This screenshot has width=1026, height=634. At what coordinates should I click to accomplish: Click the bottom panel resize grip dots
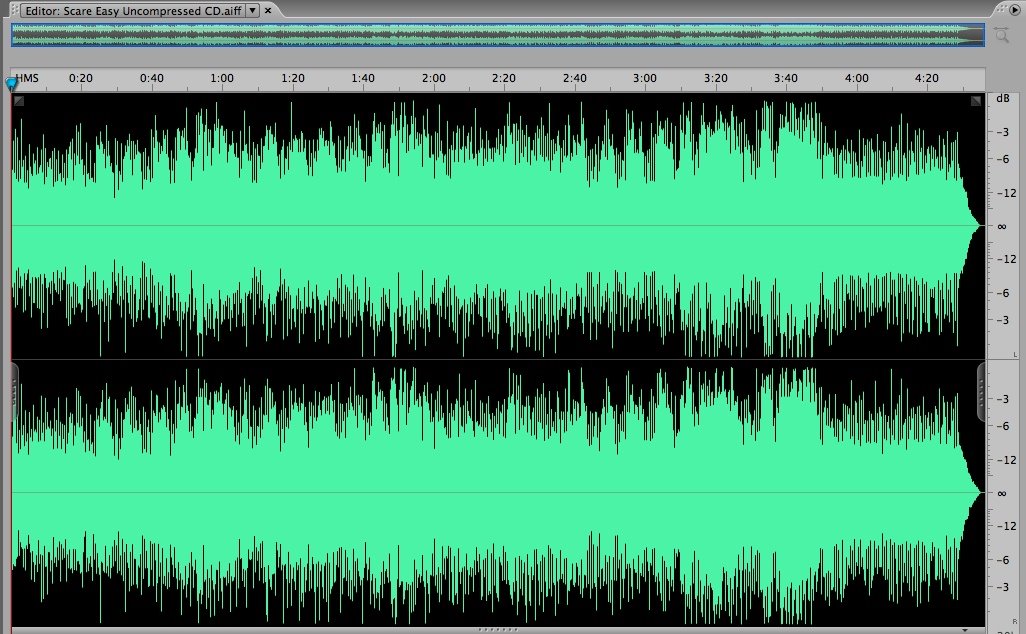click(x=498, y=629)
